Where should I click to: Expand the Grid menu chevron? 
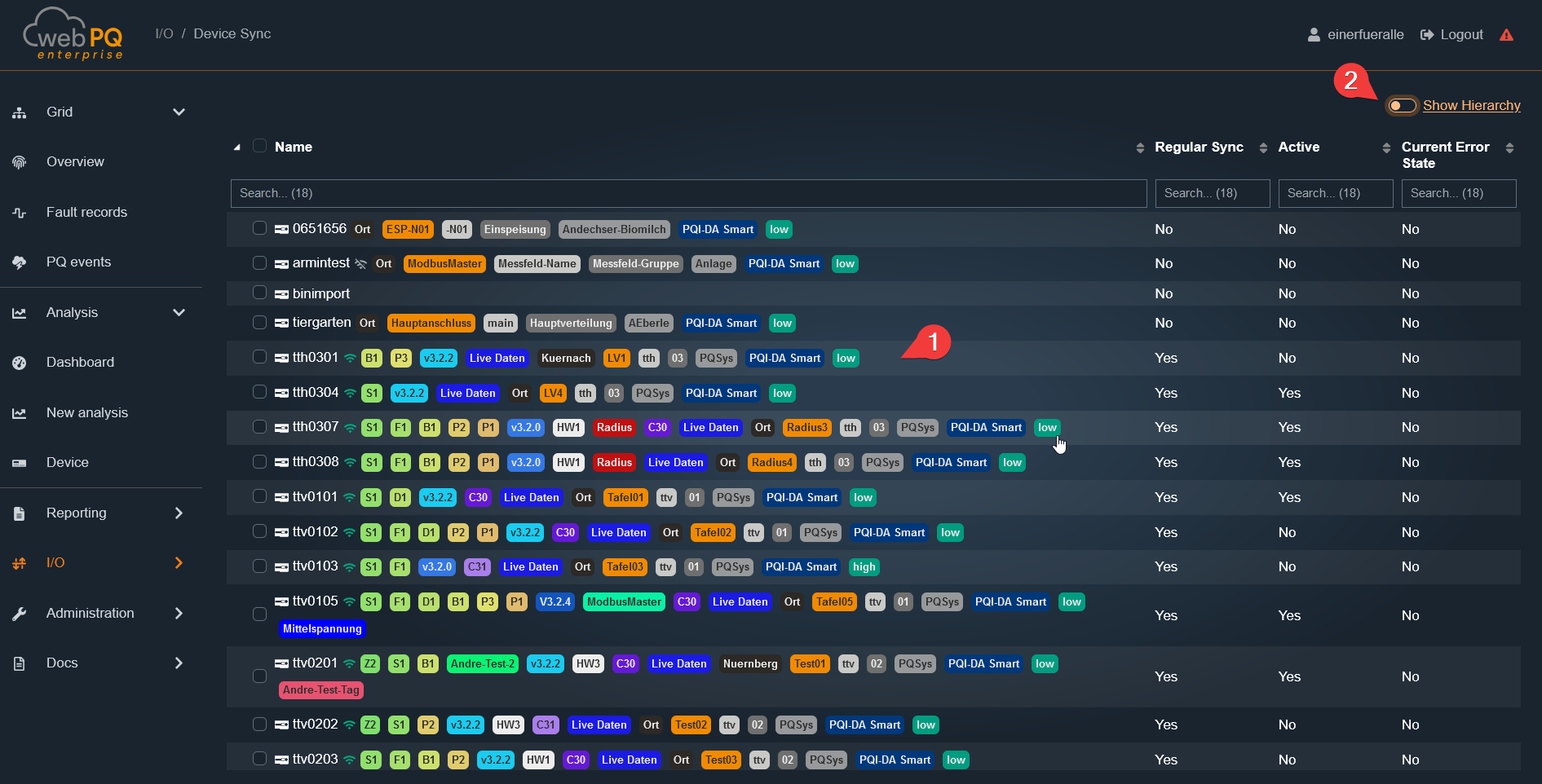[x=179, y=112]
